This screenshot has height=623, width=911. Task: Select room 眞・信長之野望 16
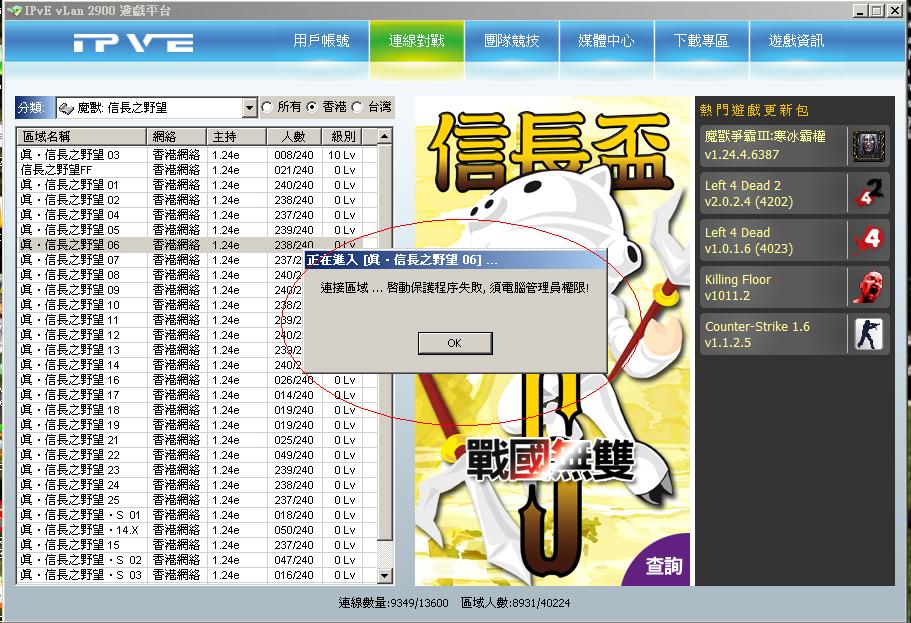point(198,380)
